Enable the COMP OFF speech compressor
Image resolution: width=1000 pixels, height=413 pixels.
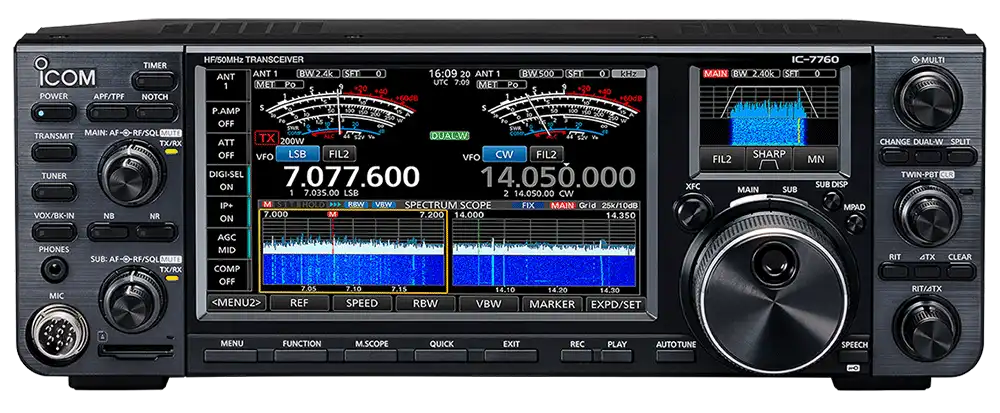tap(226, 275)
